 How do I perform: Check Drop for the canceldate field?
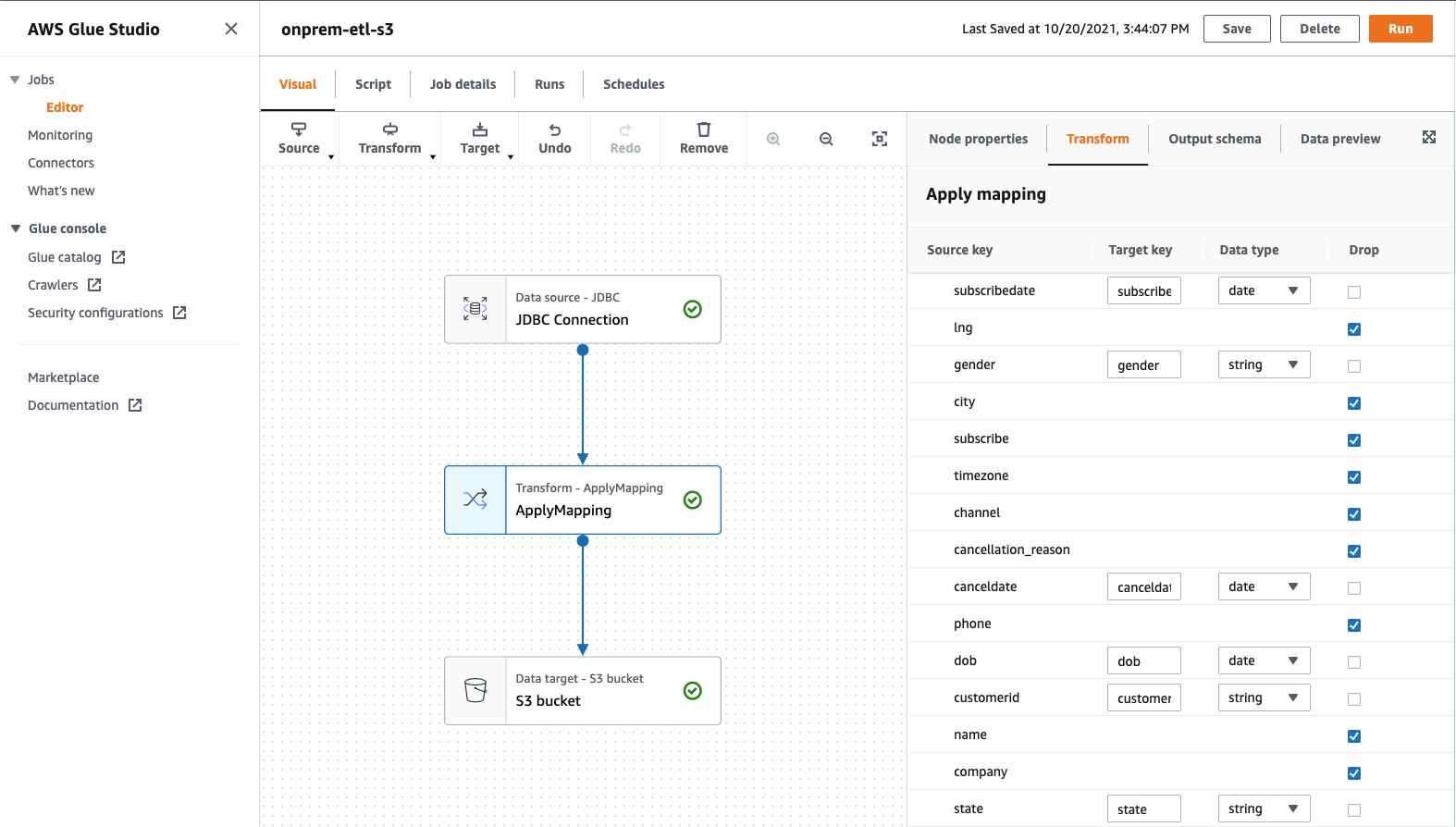tap(1354, 588)
